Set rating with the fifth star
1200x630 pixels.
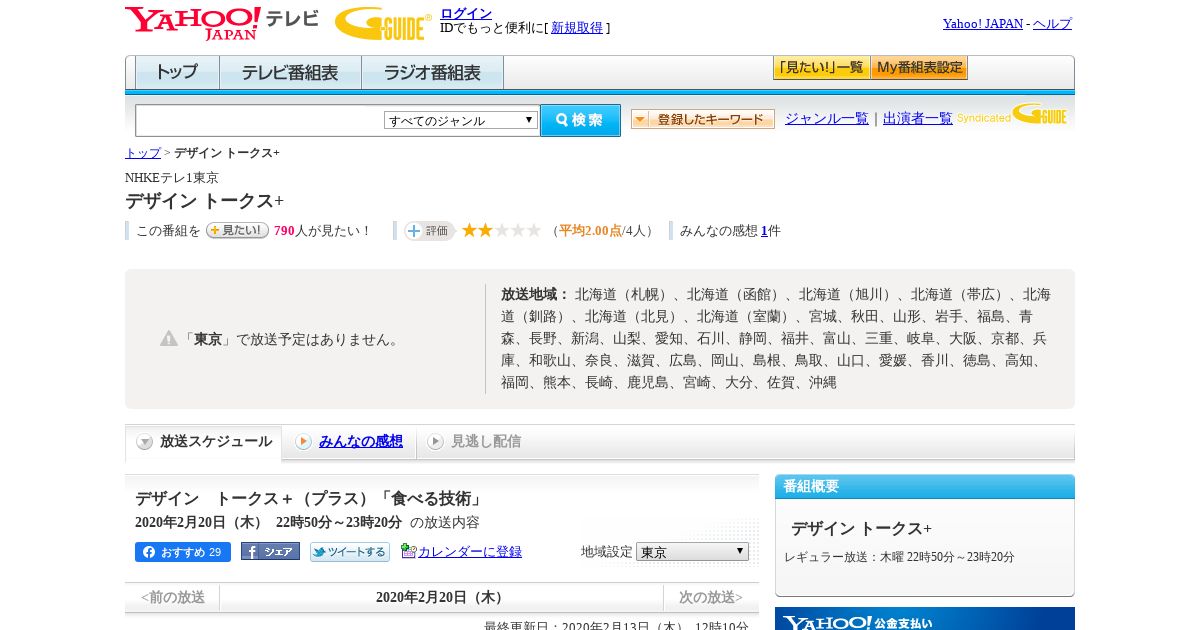534,230
